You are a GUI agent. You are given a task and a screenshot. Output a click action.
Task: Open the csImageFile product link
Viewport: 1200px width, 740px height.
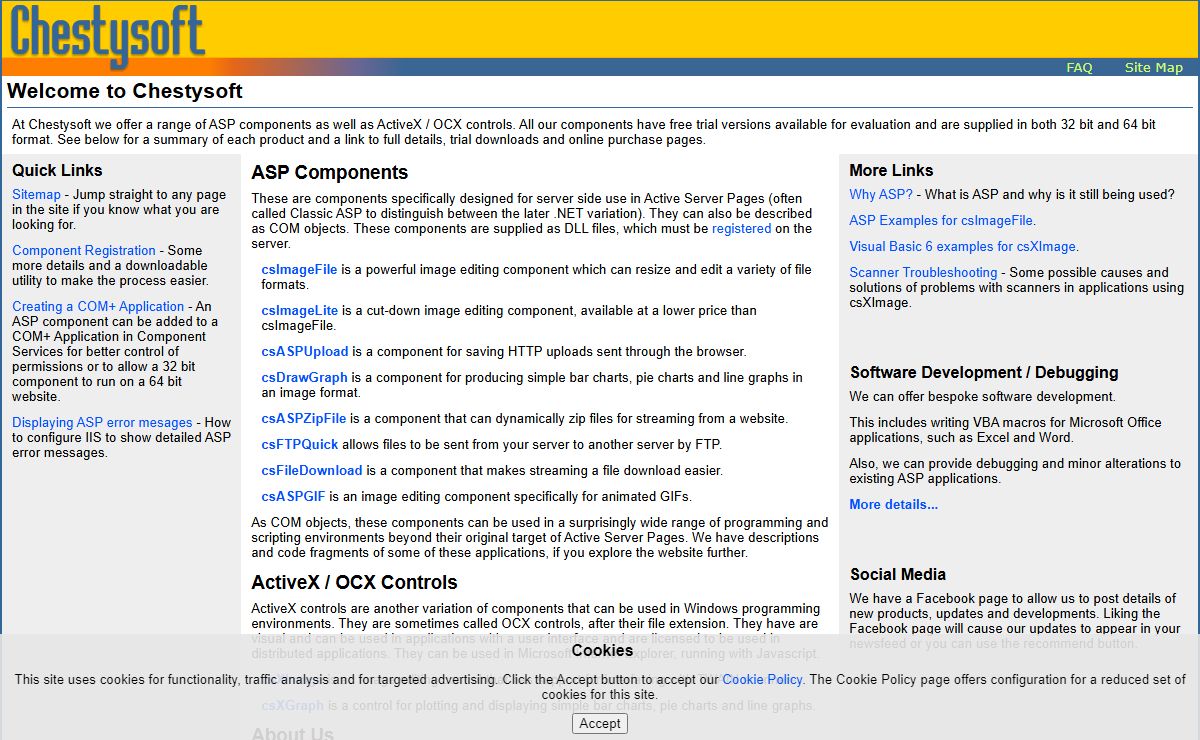[x=299, y=270]
